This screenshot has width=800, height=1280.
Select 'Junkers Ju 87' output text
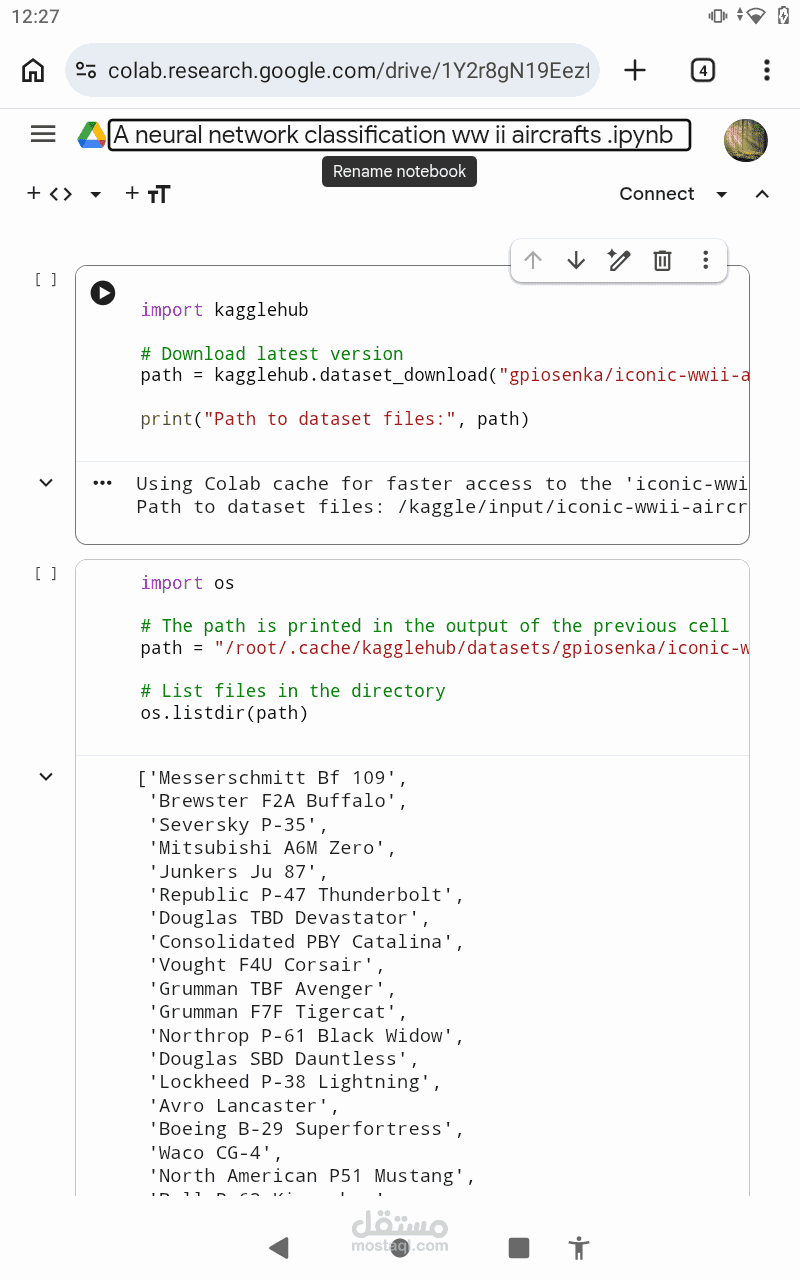coord(238,872)
